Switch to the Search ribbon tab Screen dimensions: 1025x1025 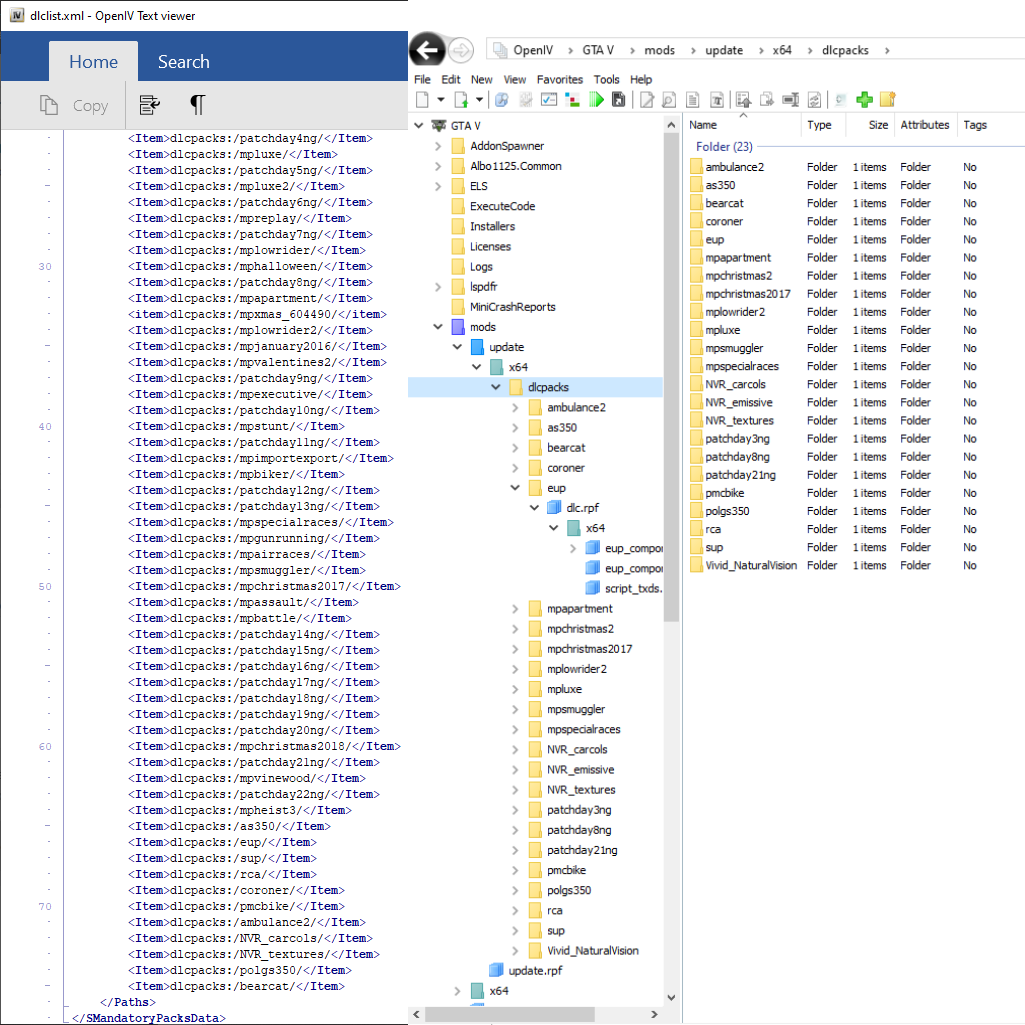pos(184,61)
